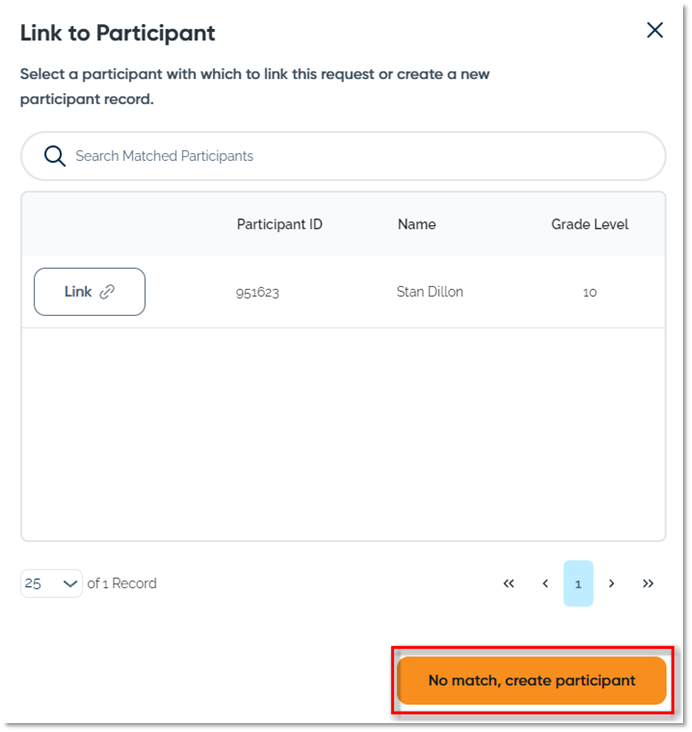Select the Stan Dillon name cell
This screenshot has width=692, height=732.
click(x=430, y=292)
